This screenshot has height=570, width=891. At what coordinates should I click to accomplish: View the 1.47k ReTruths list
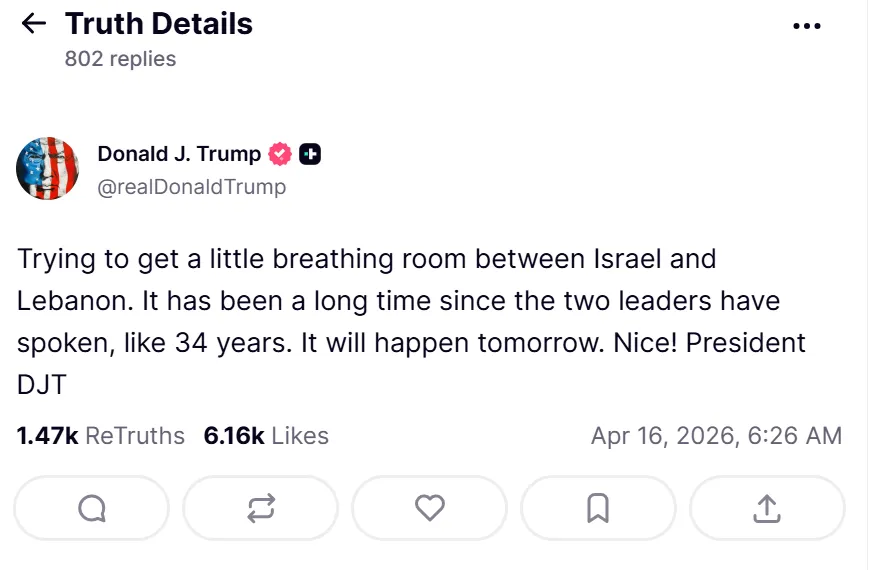(x=101, y=436)
